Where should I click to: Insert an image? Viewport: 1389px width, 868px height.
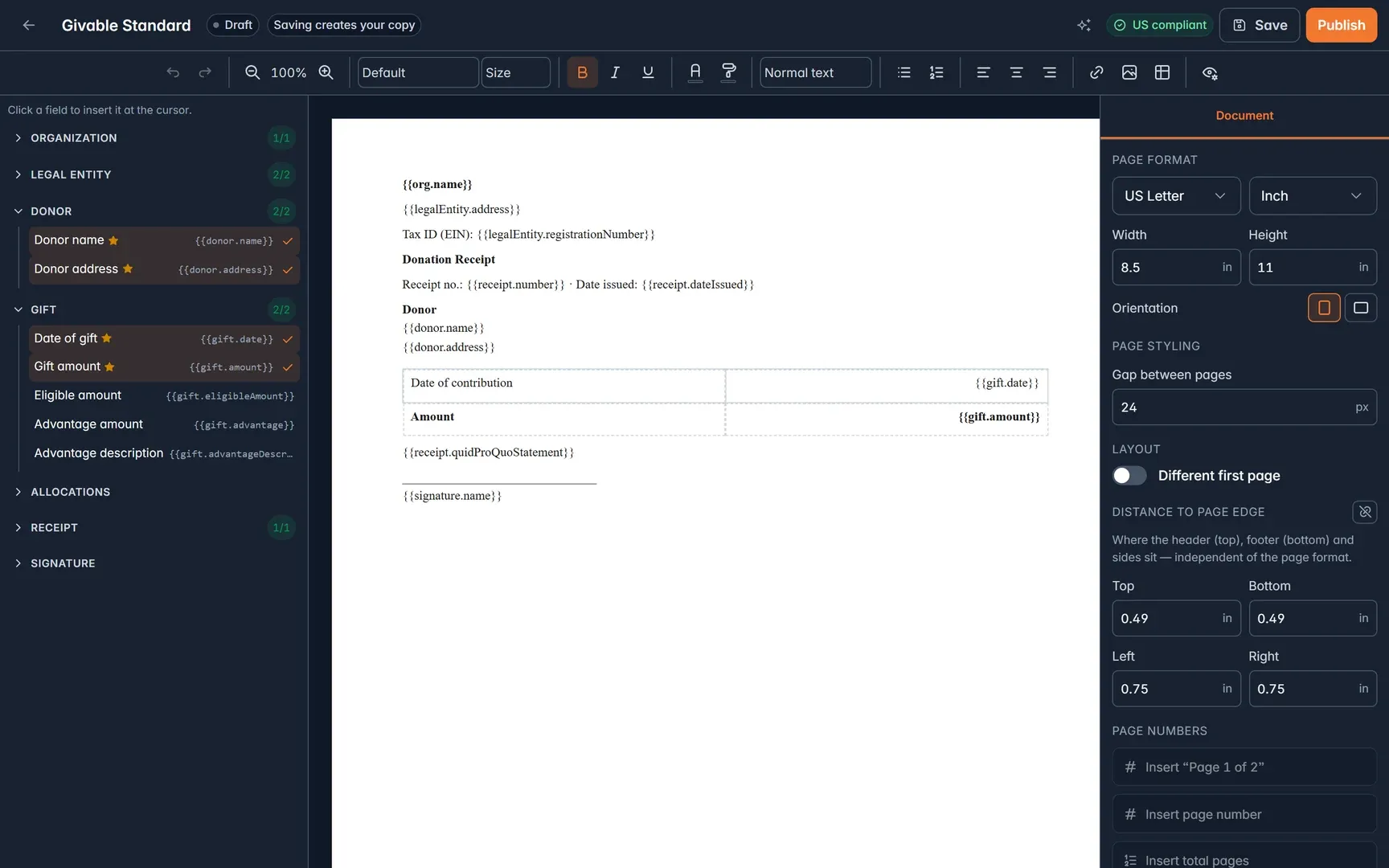[x=1129, y=72]
